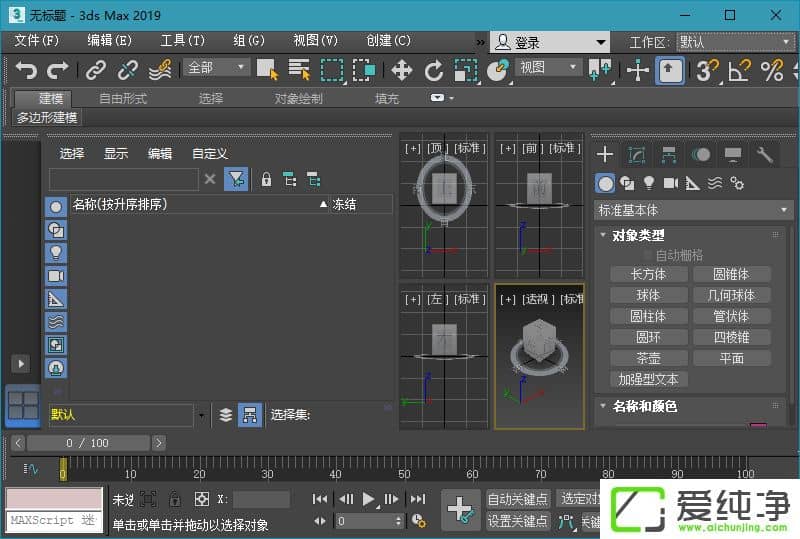
Task: Open the Hierarchy command panel tab
Action: tap(669, 154)
